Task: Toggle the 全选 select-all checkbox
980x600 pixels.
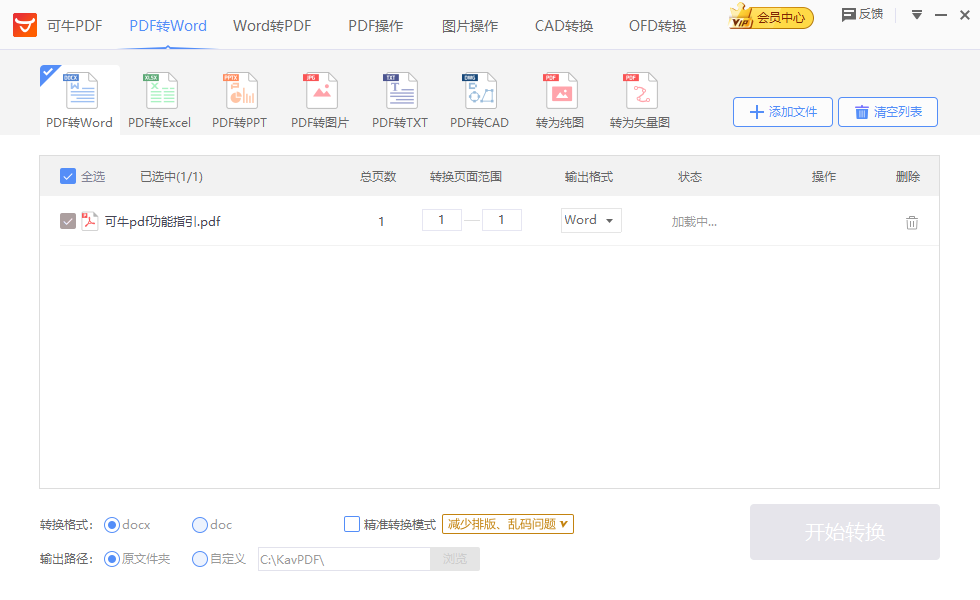Action: coord(68,176)
